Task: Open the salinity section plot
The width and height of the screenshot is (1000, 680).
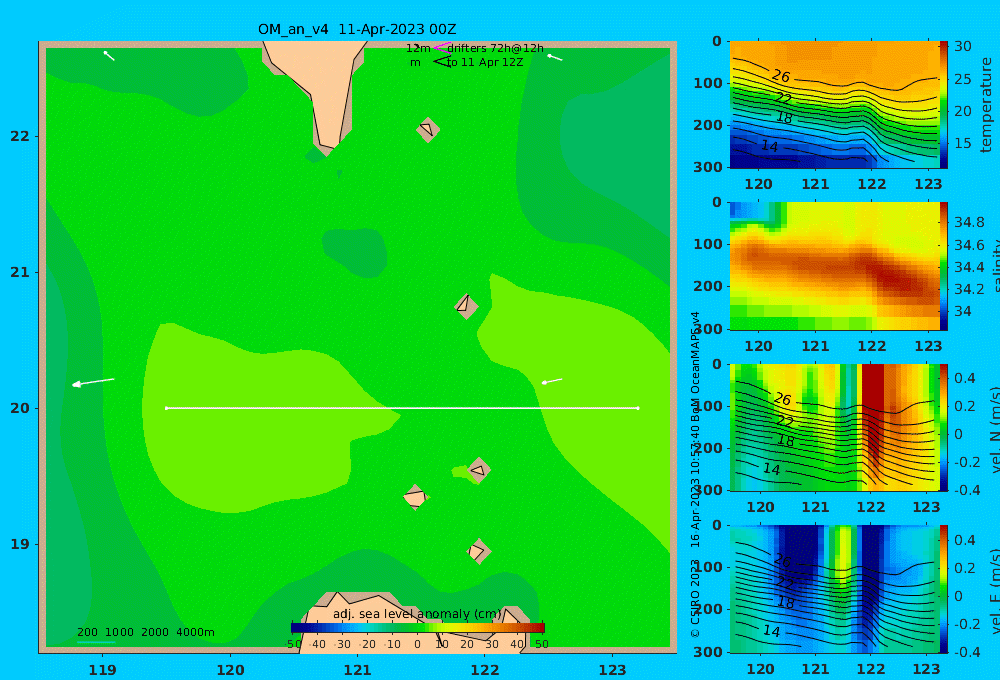Action: (x=834, y=266)
